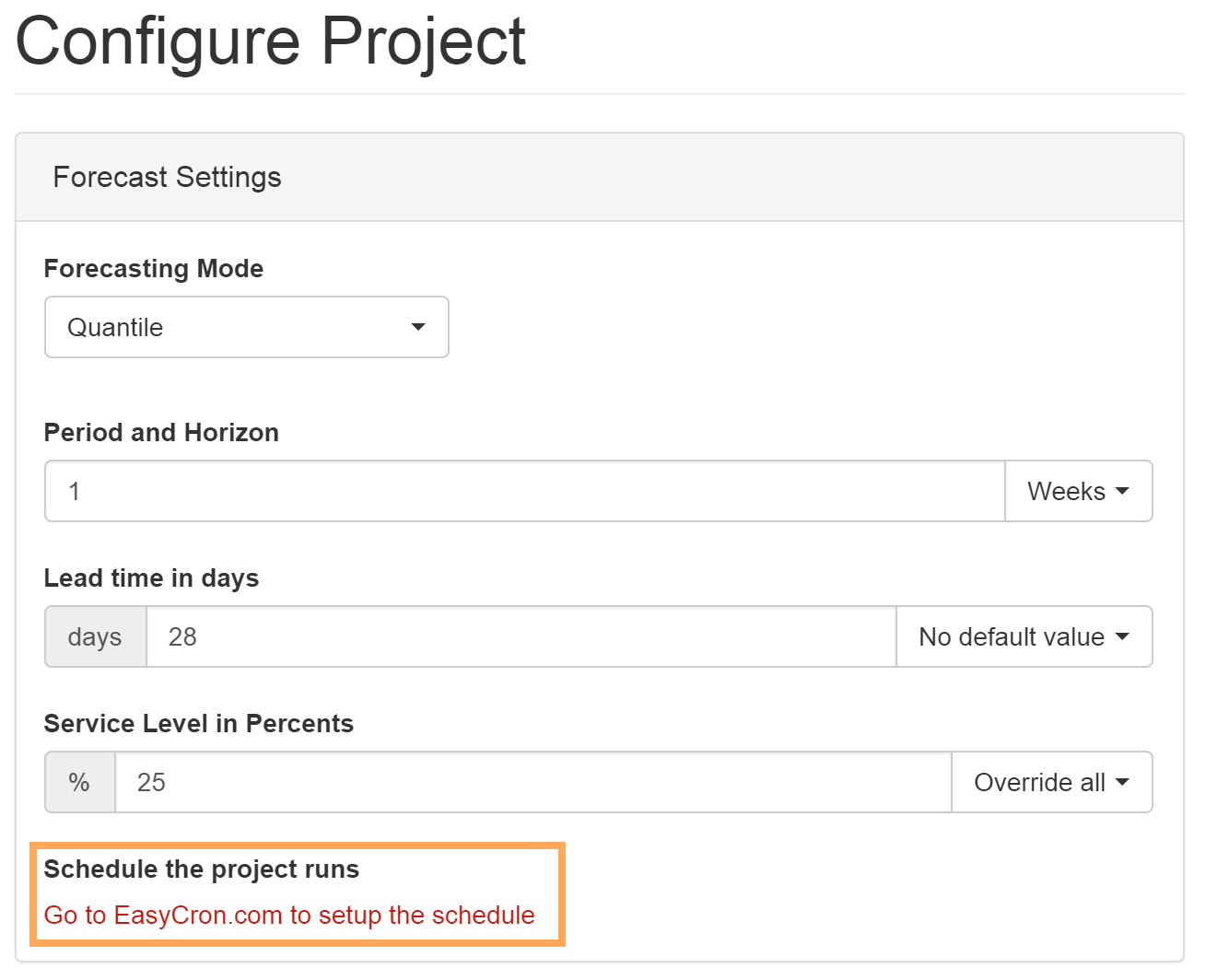
Task: Click the Schedule the project runs label
Action: pos(202,869)
